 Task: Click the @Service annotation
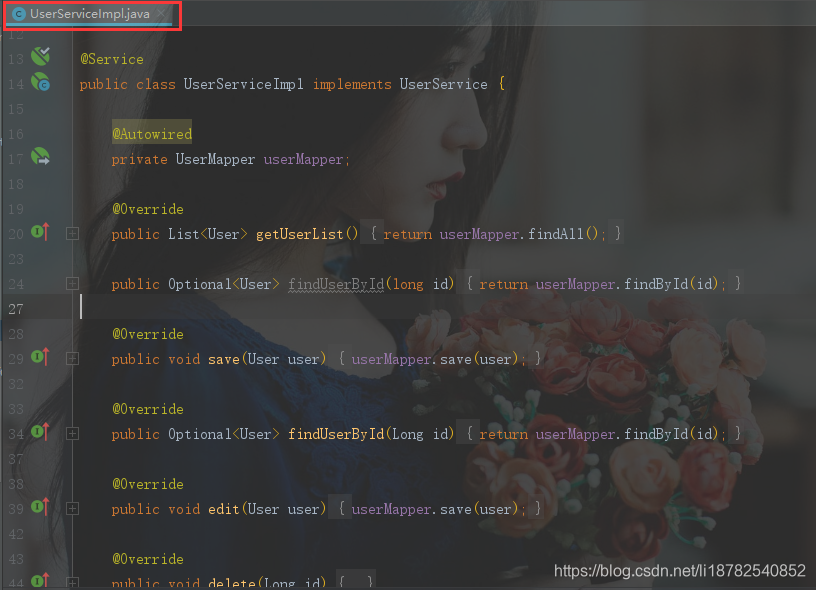click(112, 59)
